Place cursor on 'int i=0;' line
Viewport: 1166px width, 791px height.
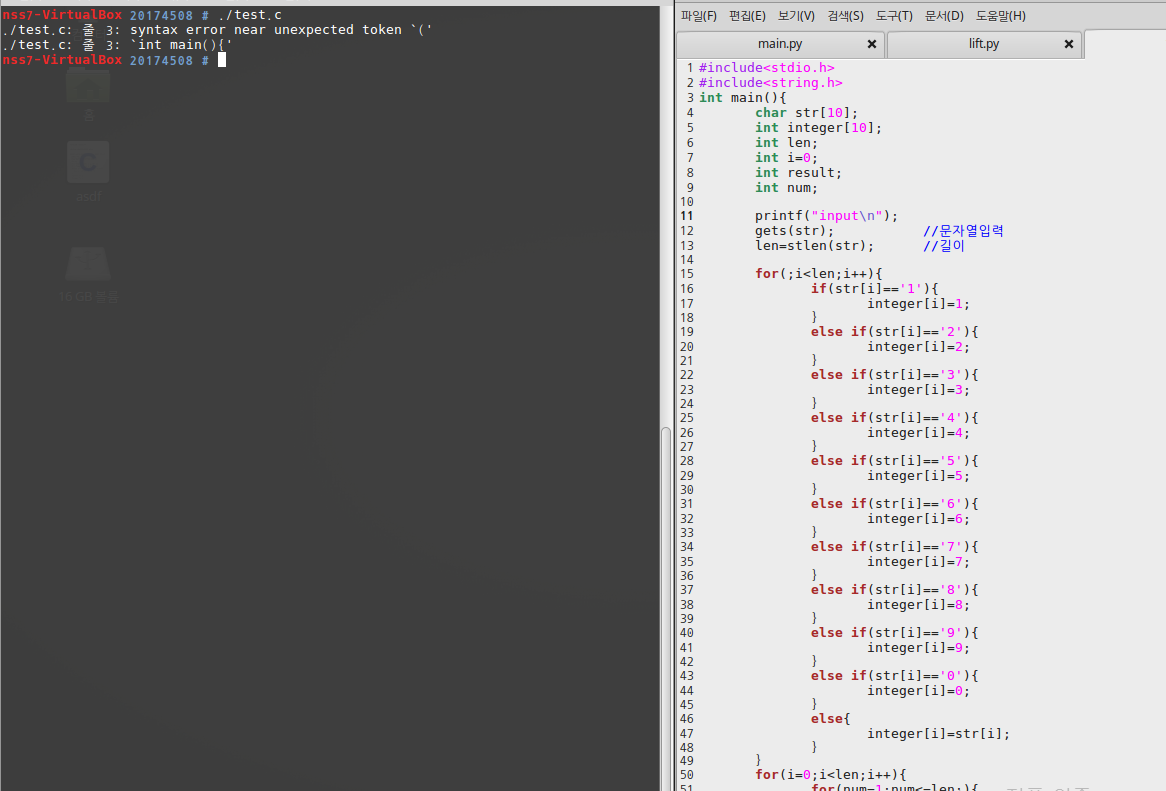coord(786,158)
